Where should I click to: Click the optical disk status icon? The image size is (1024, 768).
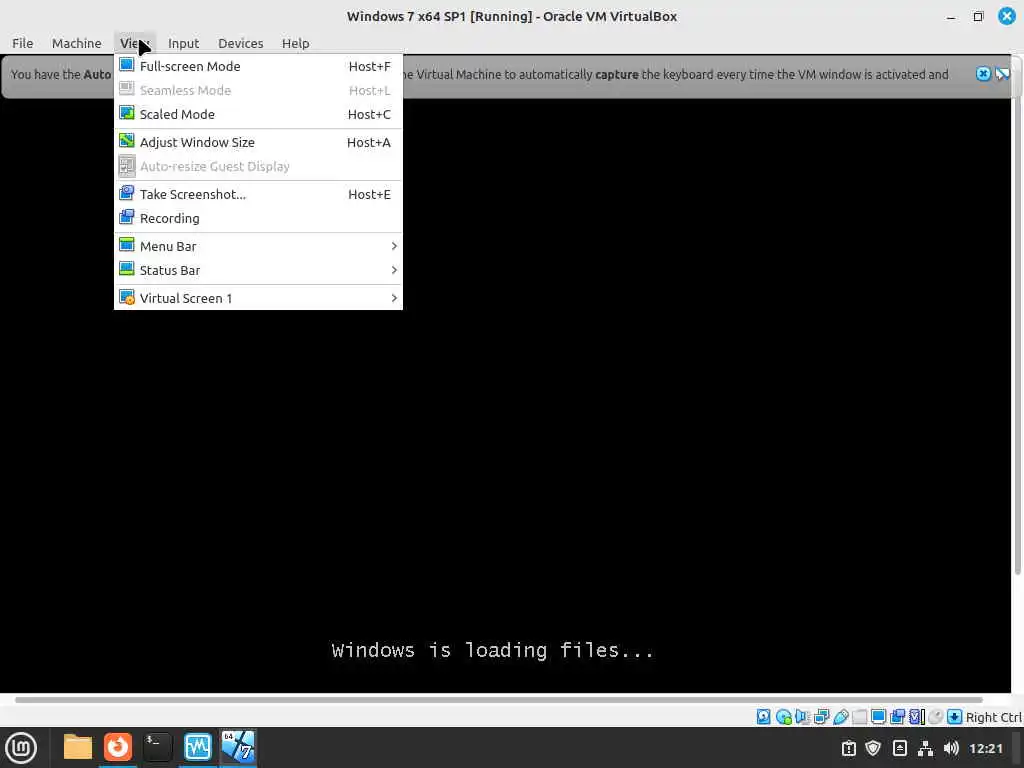click(x=783, y=717)
